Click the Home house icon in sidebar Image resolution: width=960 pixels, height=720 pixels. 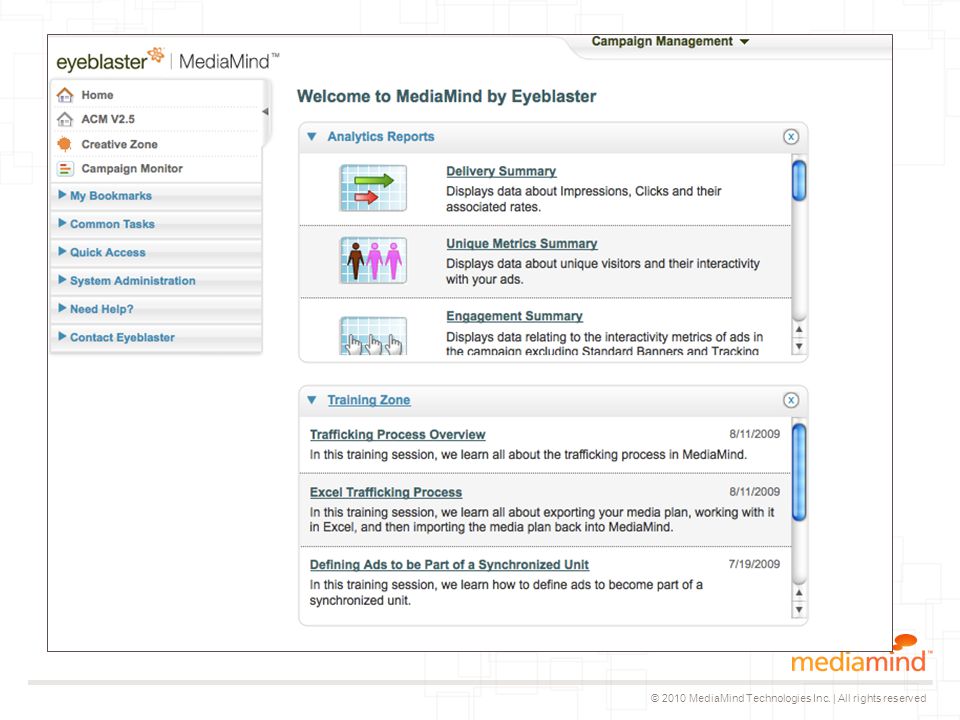(65, 95)
